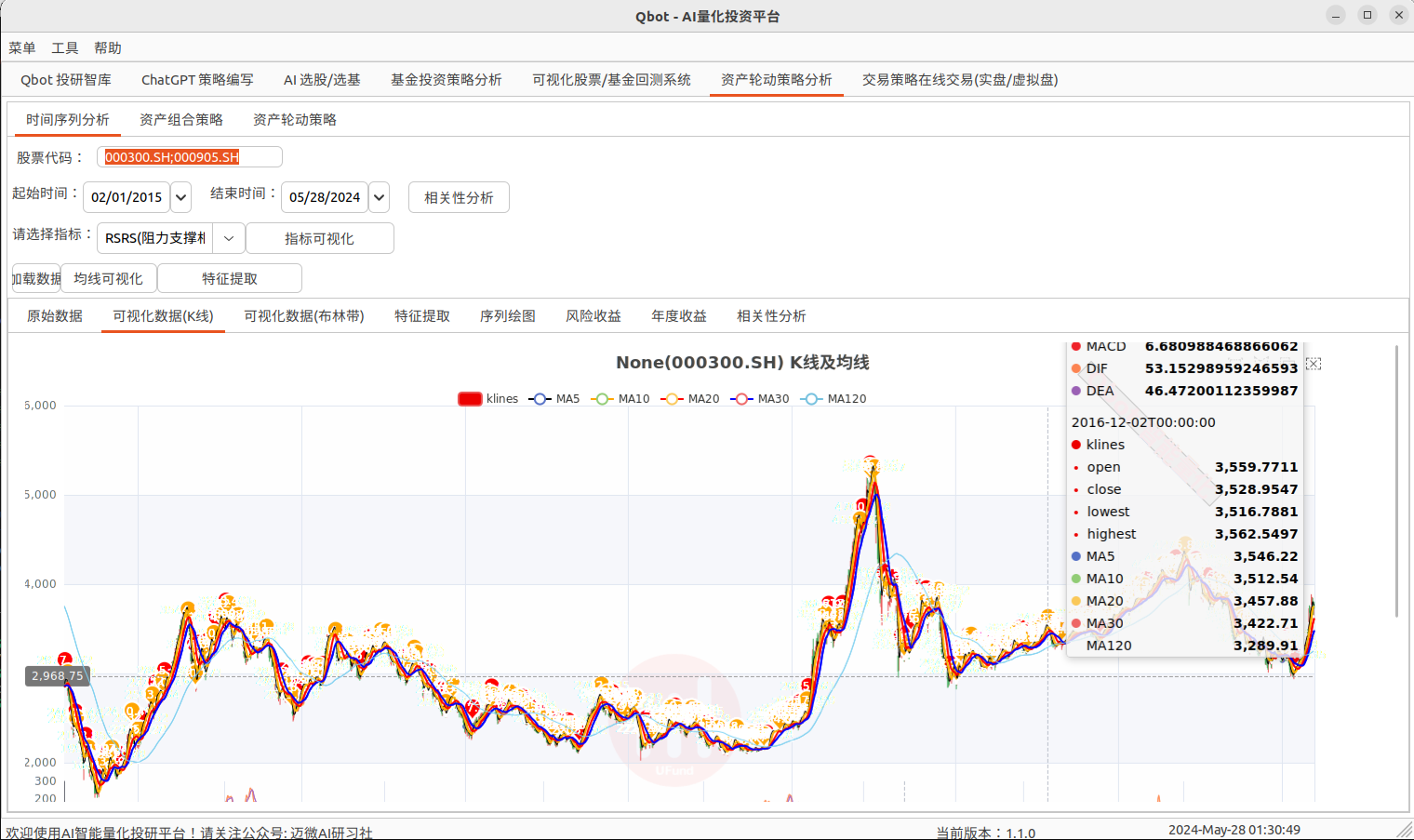
Task: Switch to the ChatGPT 策略编写 tab
Action: pyautogui.click(x=197, y=79)
